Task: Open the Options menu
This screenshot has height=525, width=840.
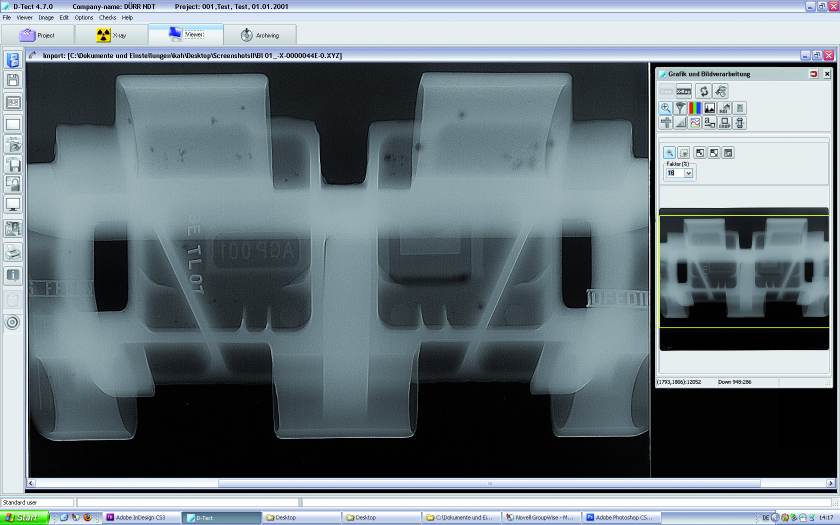Action: [84, 17]
